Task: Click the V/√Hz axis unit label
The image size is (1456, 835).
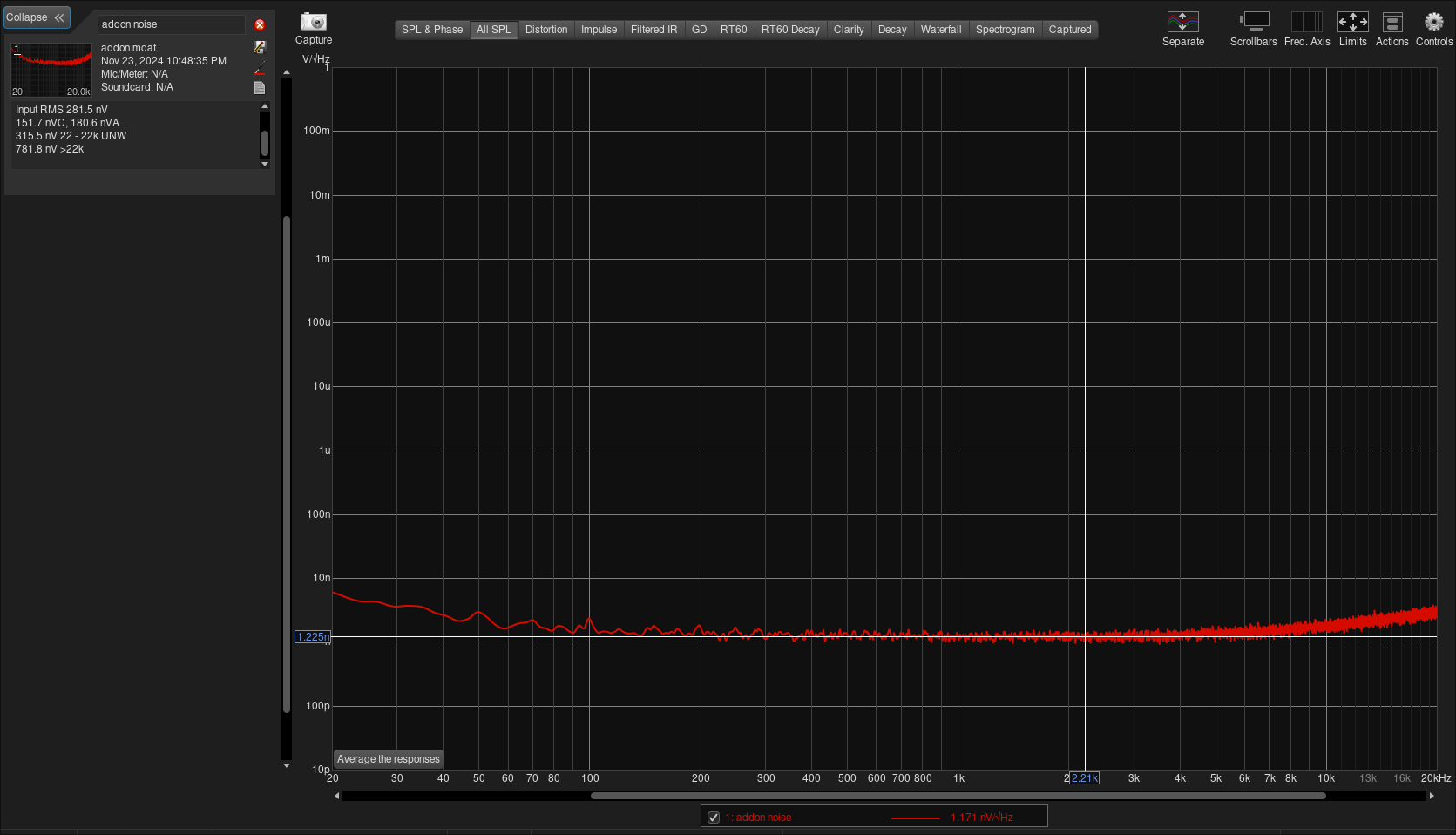Action: point(316,59)
